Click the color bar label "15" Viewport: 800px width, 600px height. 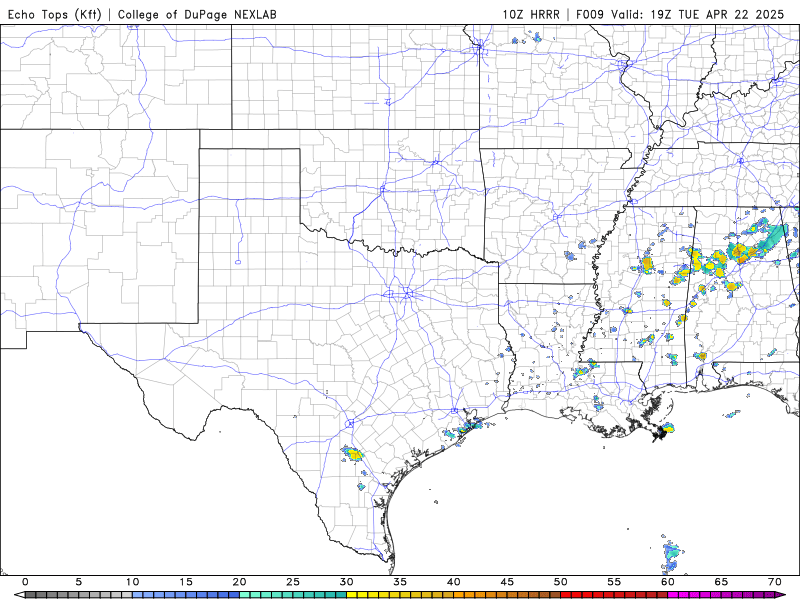186,582
